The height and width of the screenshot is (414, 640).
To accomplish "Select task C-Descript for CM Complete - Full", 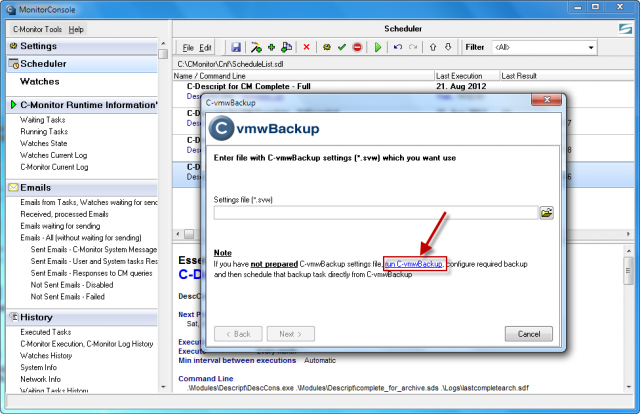I will (249, 87).
